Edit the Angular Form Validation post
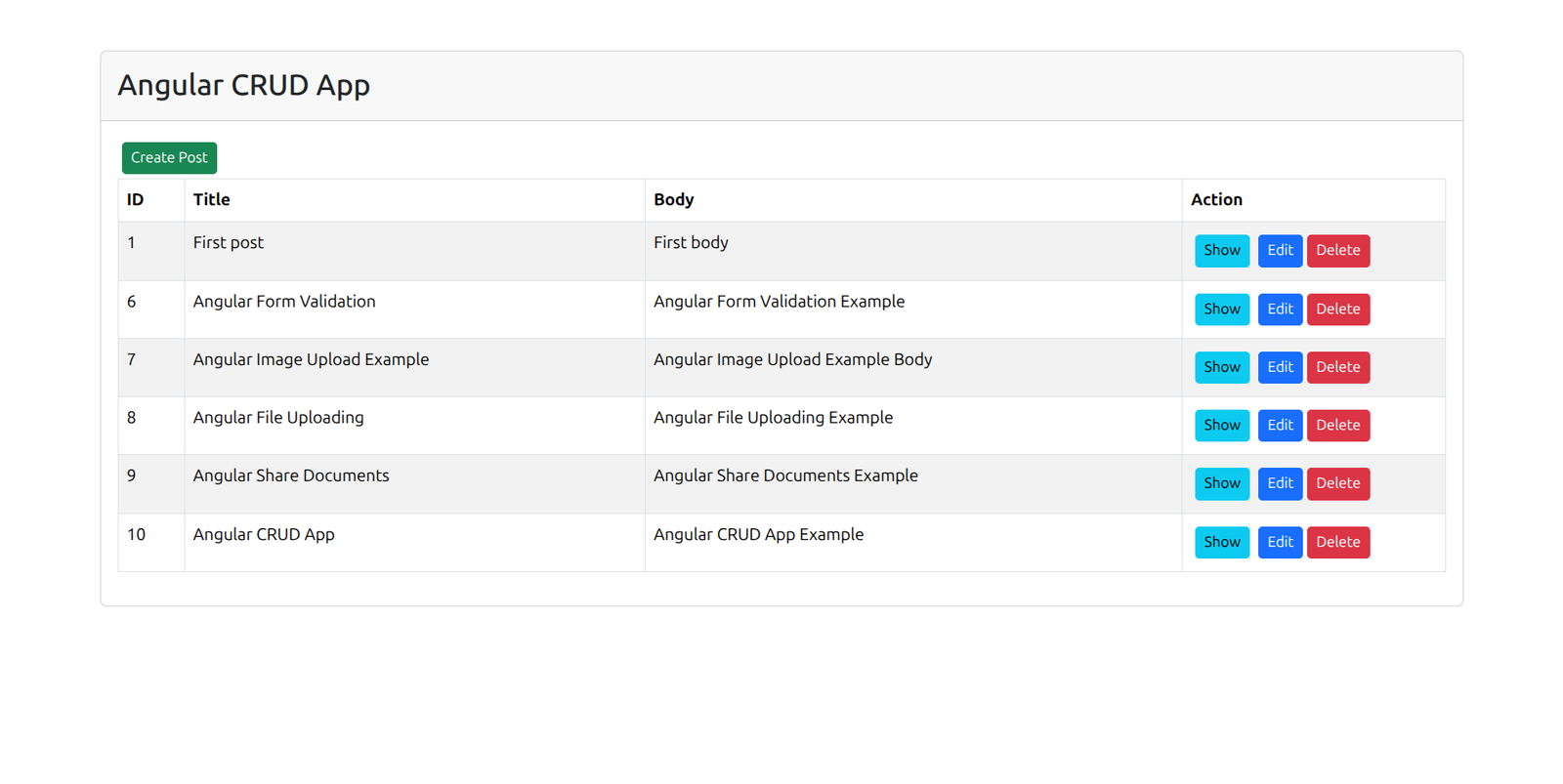Screen dimensions: 1563x784 point(1280,309)
